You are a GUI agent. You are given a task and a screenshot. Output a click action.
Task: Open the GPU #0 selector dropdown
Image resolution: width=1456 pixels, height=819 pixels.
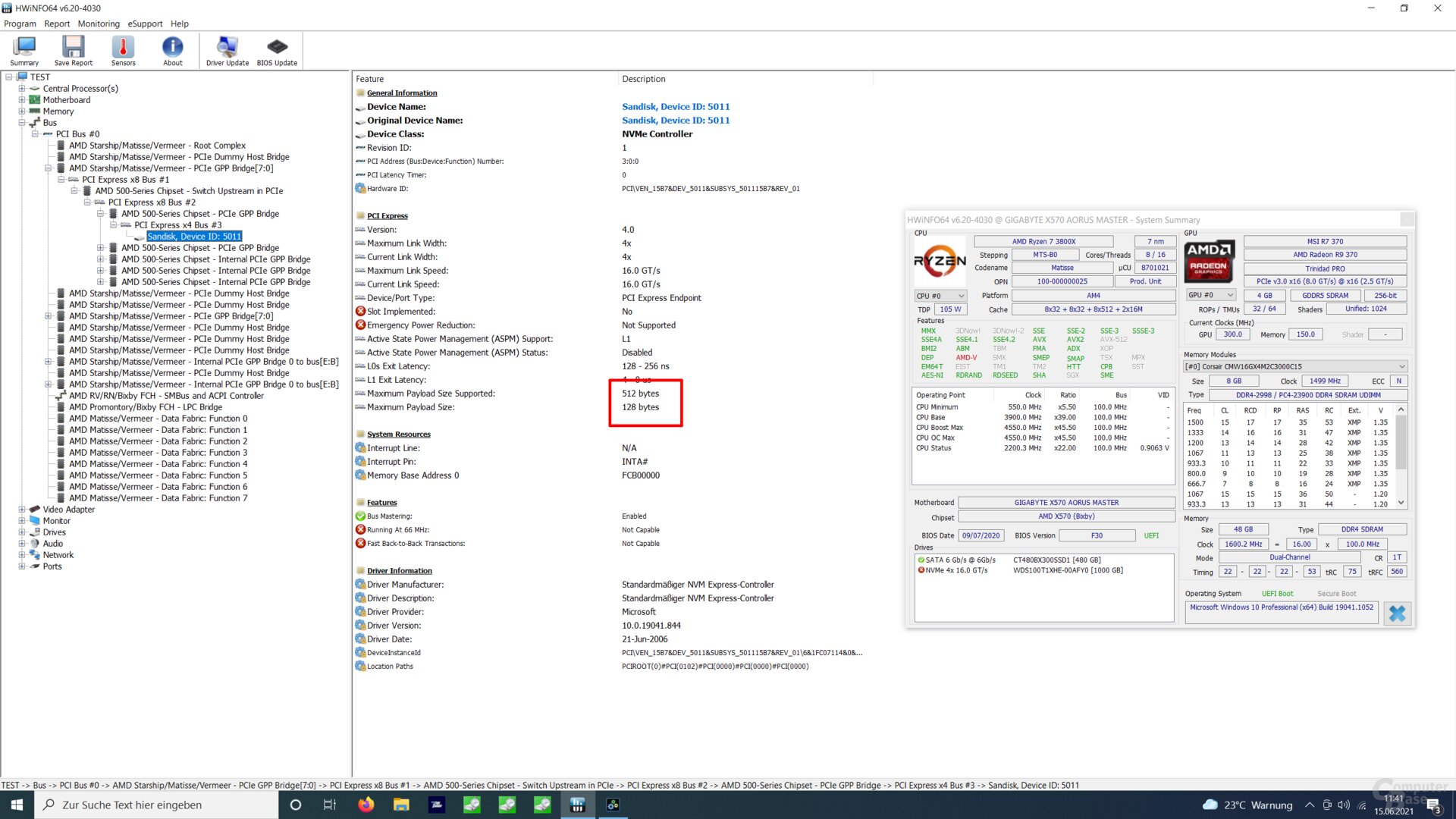coord(1211,295)
